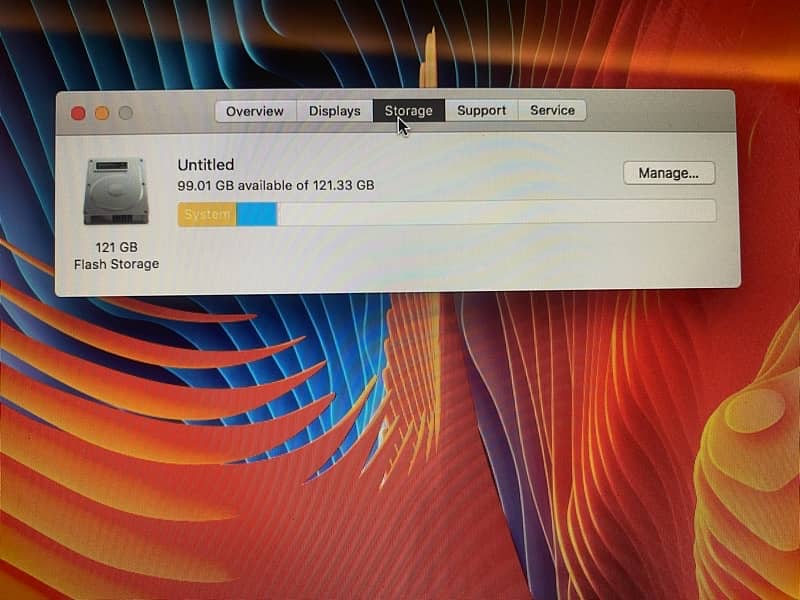Screen dimensions: 800x600
Task: Click the 121 GB capacity label
Action: [x=116, y=247]
